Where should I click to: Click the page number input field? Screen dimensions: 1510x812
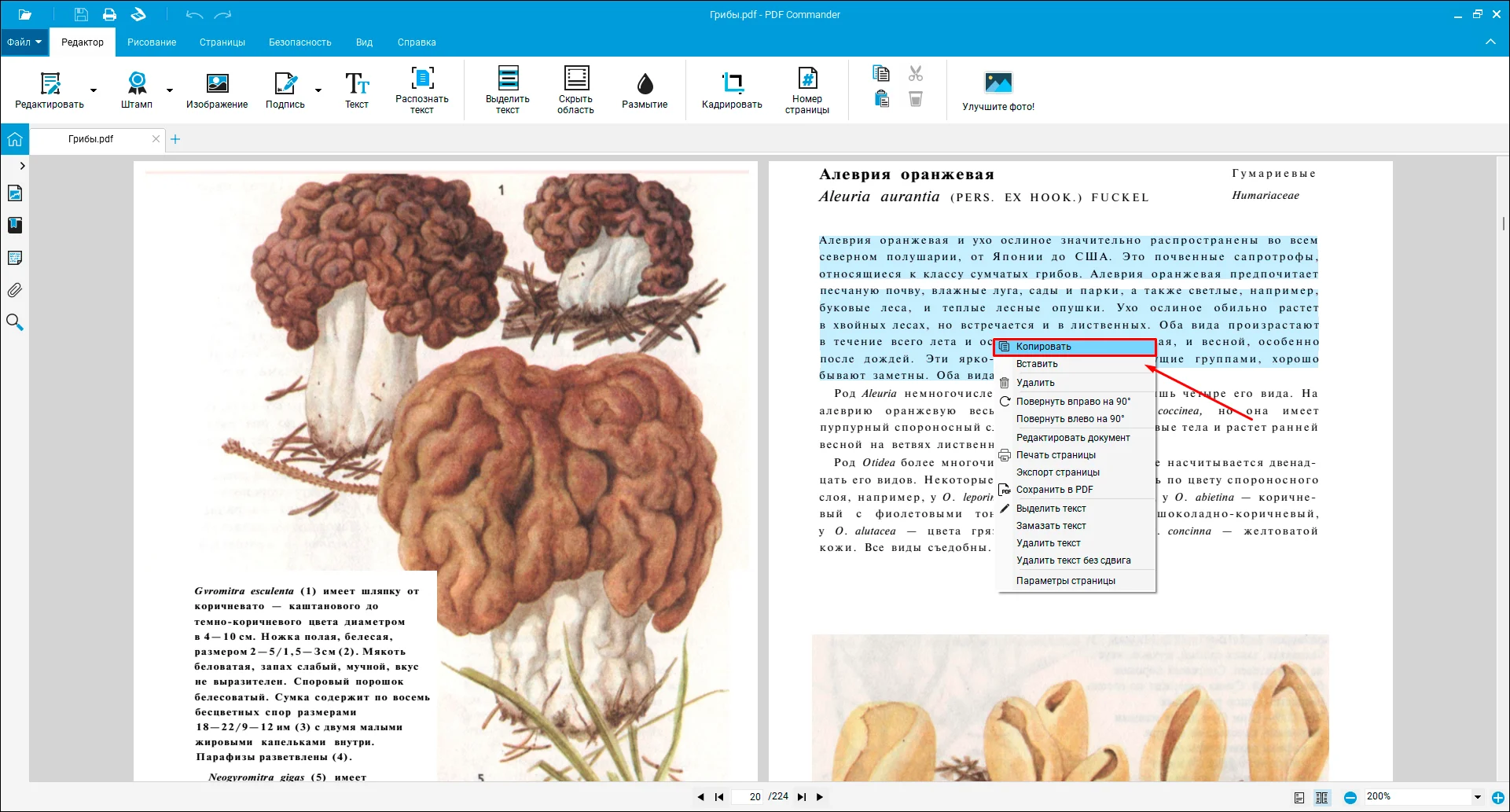748,797
